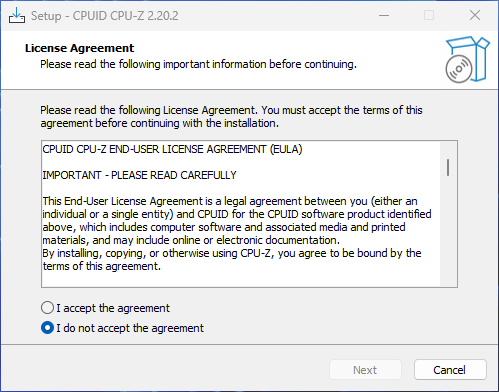Click the "You must accept the terms" instruction text
The width and height of the screenshot is (499, 392).
[342, 110]
